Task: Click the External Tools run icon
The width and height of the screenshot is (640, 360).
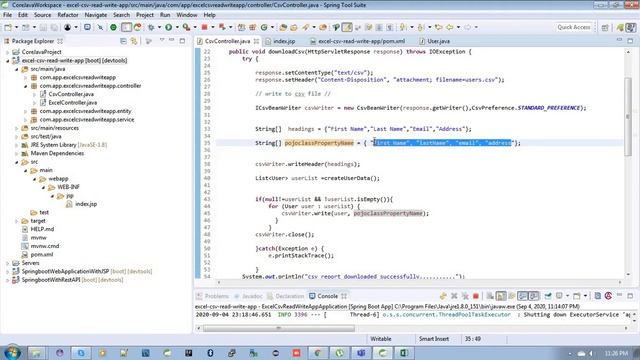Action: click(x=186, y=27)
